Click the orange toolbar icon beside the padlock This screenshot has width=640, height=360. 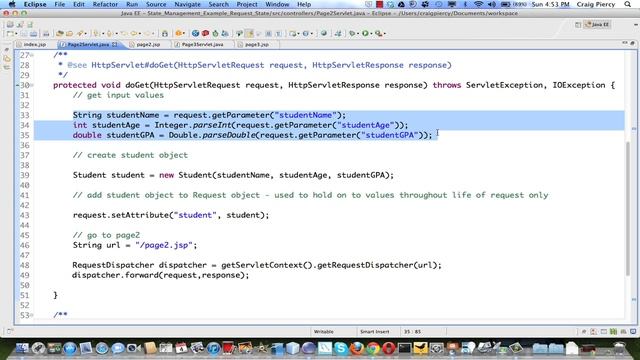(x=178, y=33)
